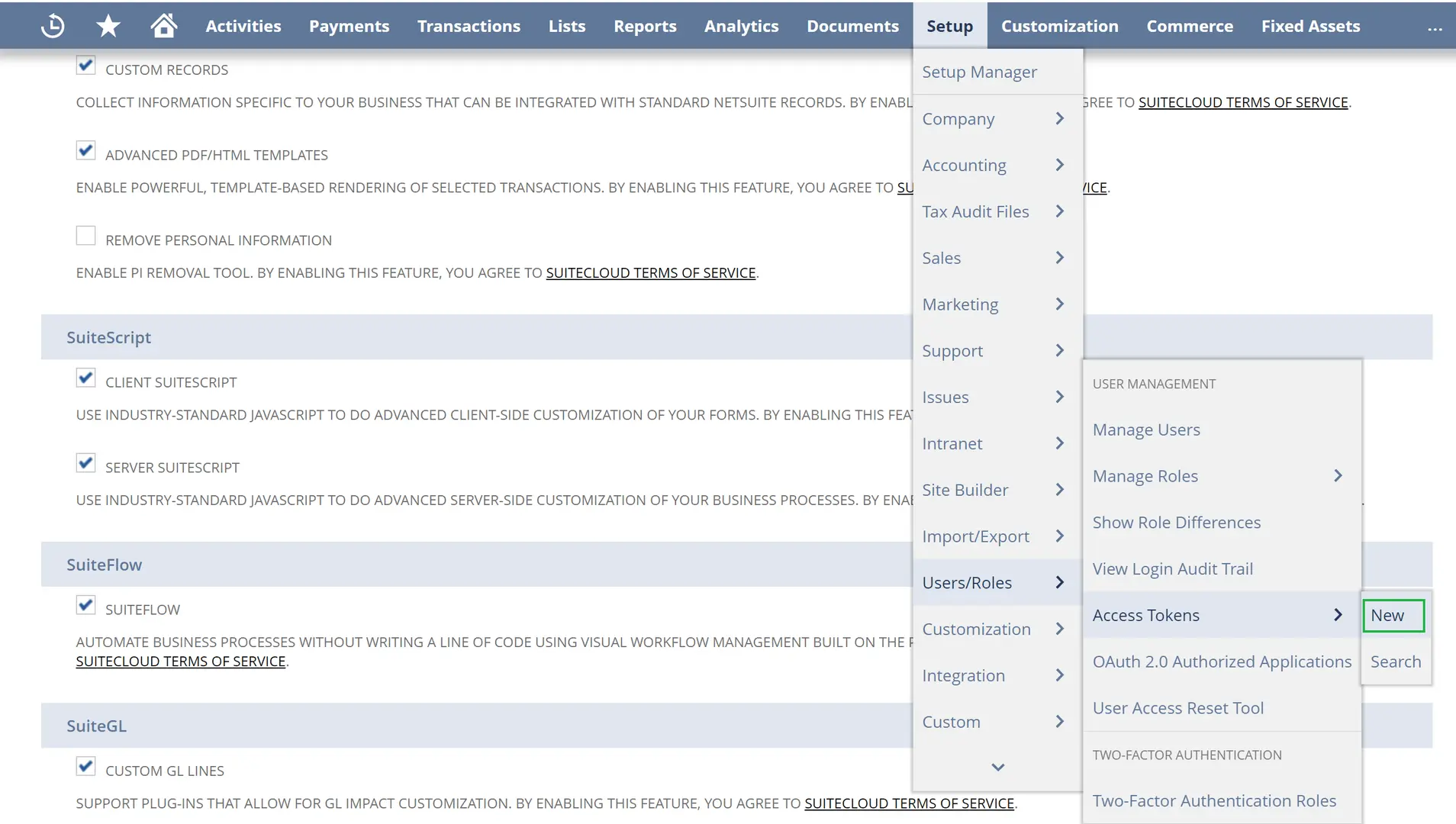Click the SuiteFlow section header
The image size is (1456, 824).
coord(104,565)
